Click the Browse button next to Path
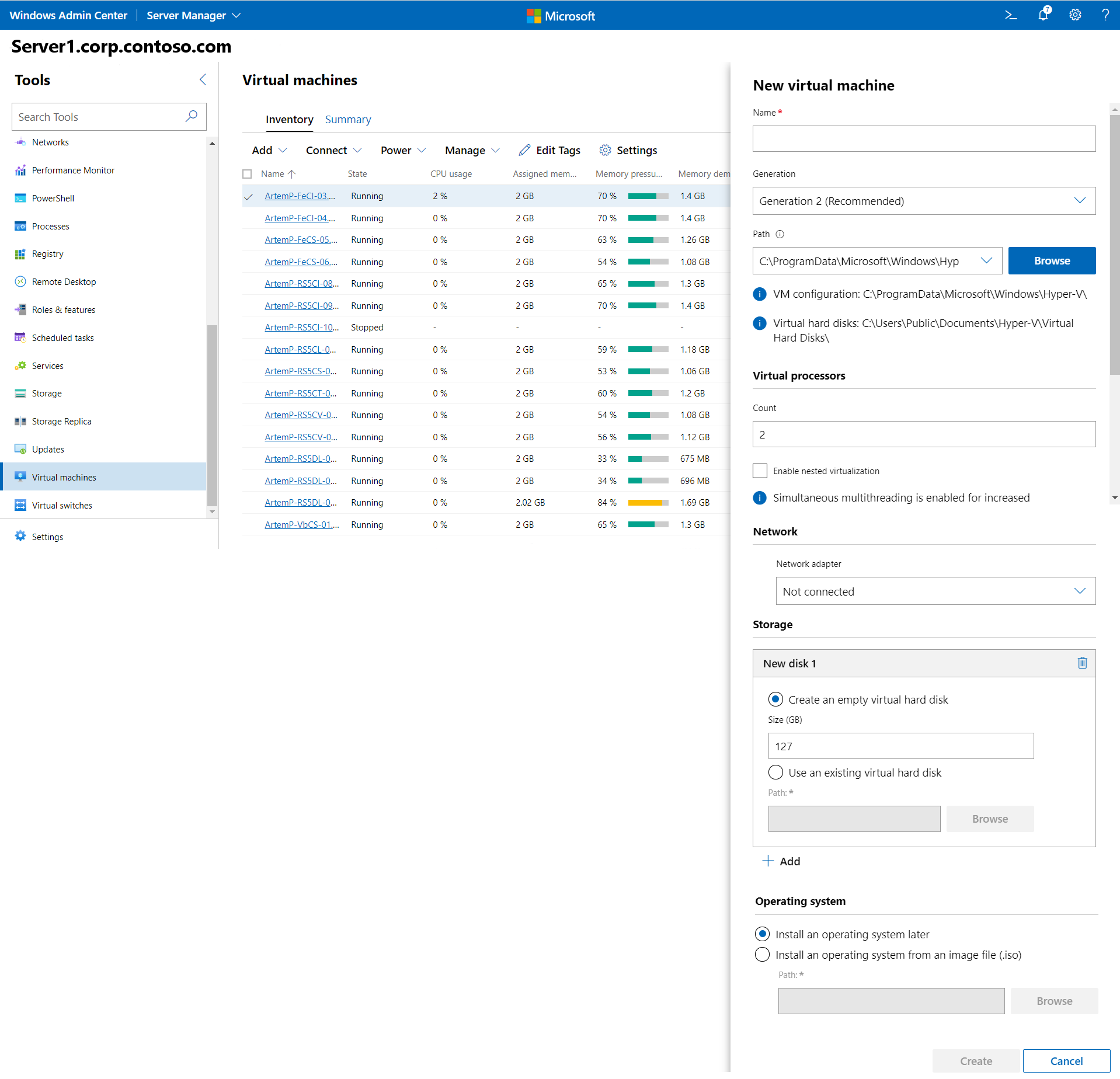Viewport: 1120px width, 1079px height. (x=1052, y=260)
